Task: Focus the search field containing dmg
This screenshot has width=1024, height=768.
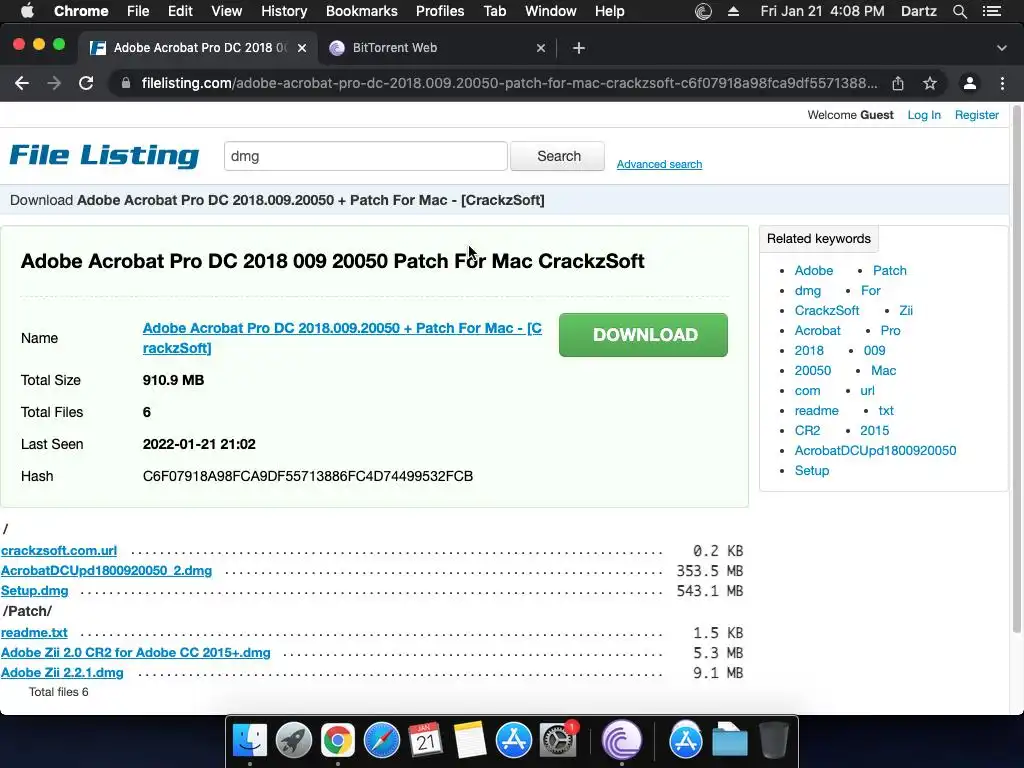Action: [x=366, y=157]
